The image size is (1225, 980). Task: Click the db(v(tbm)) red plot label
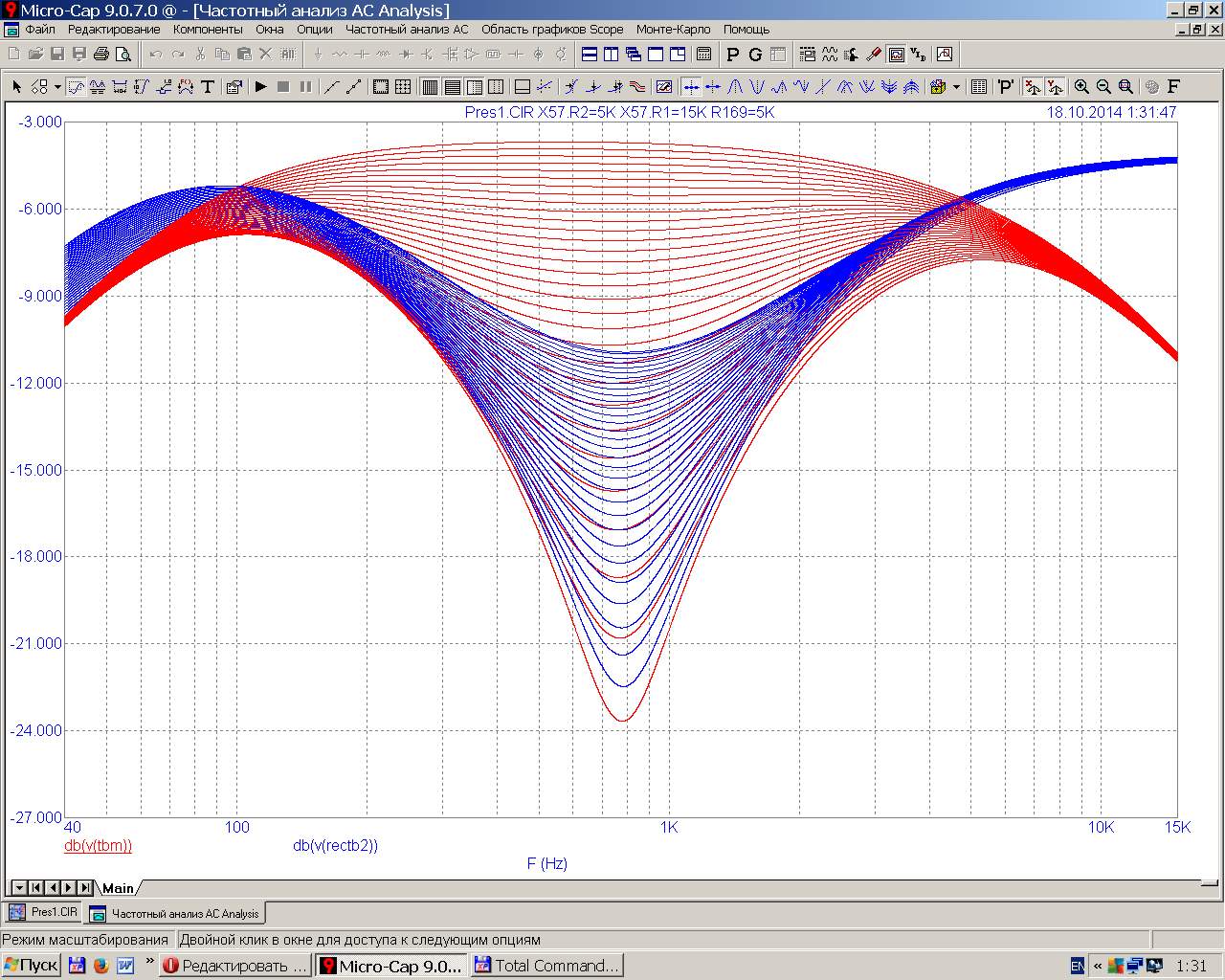pos(98,845)
